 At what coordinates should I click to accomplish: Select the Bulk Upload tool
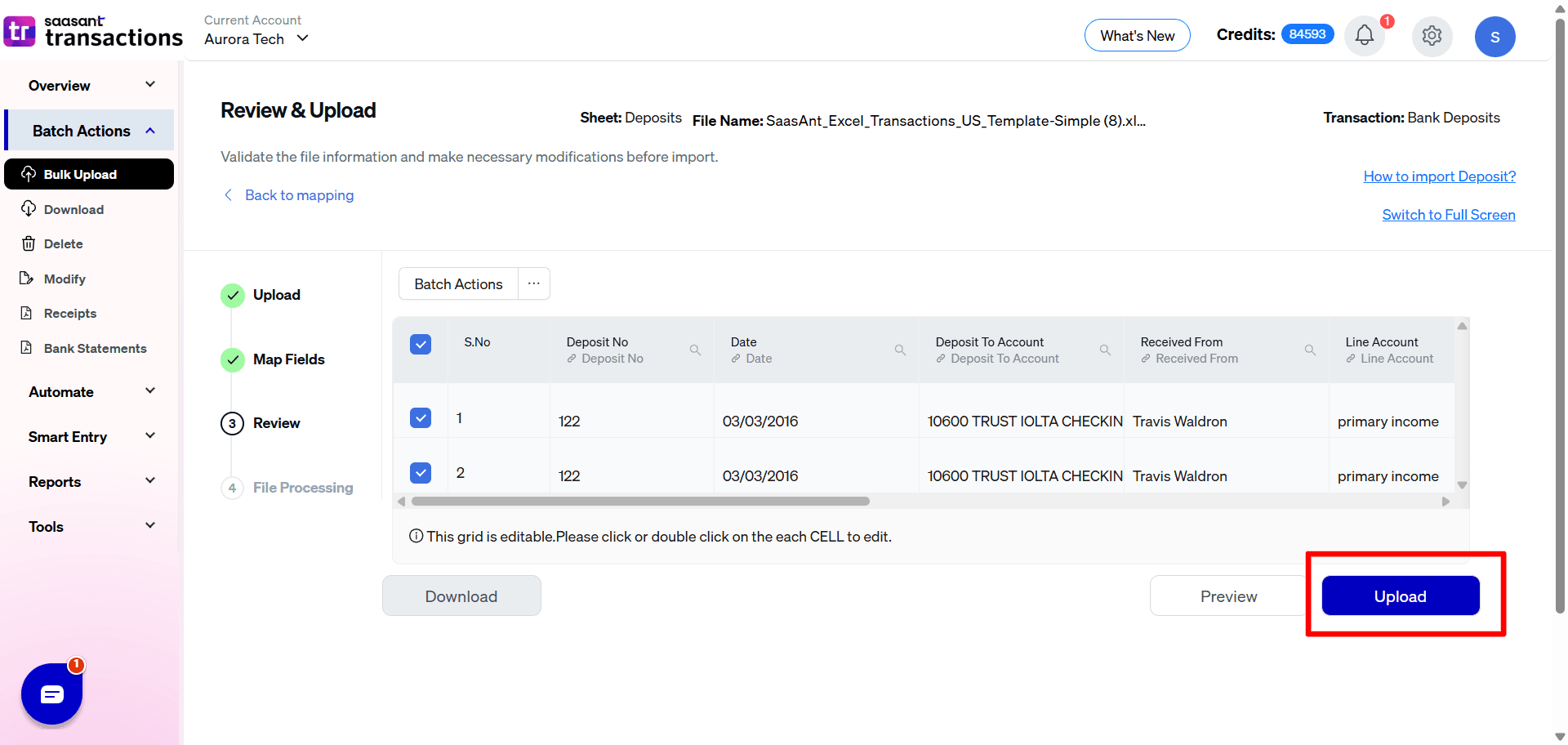tap(80, 174)
